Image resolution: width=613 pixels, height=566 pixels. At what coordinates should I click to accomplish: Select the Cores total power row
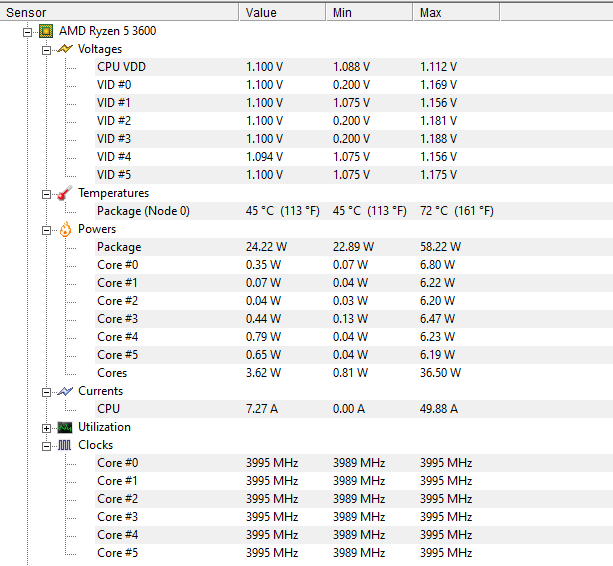coord(354,373)
